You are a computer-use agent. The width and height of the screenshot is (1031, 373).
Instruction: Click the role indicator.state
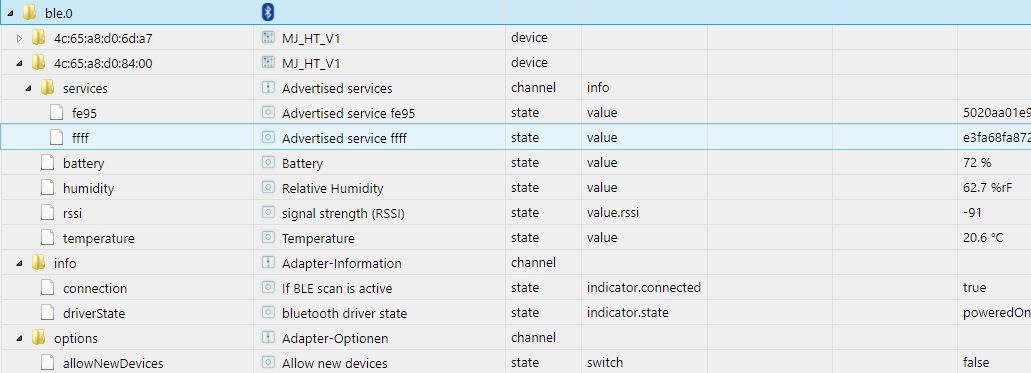[627, 313]
